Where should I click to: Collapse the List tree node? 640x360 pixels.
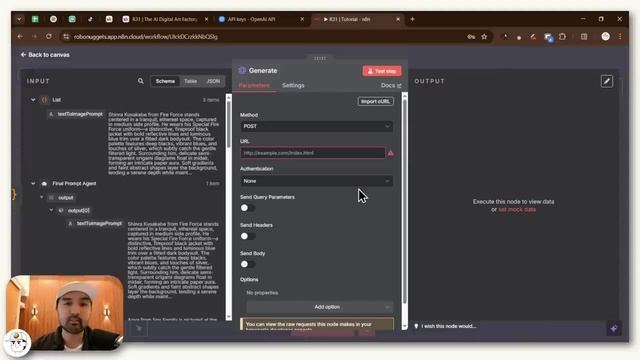click(33, 100)
